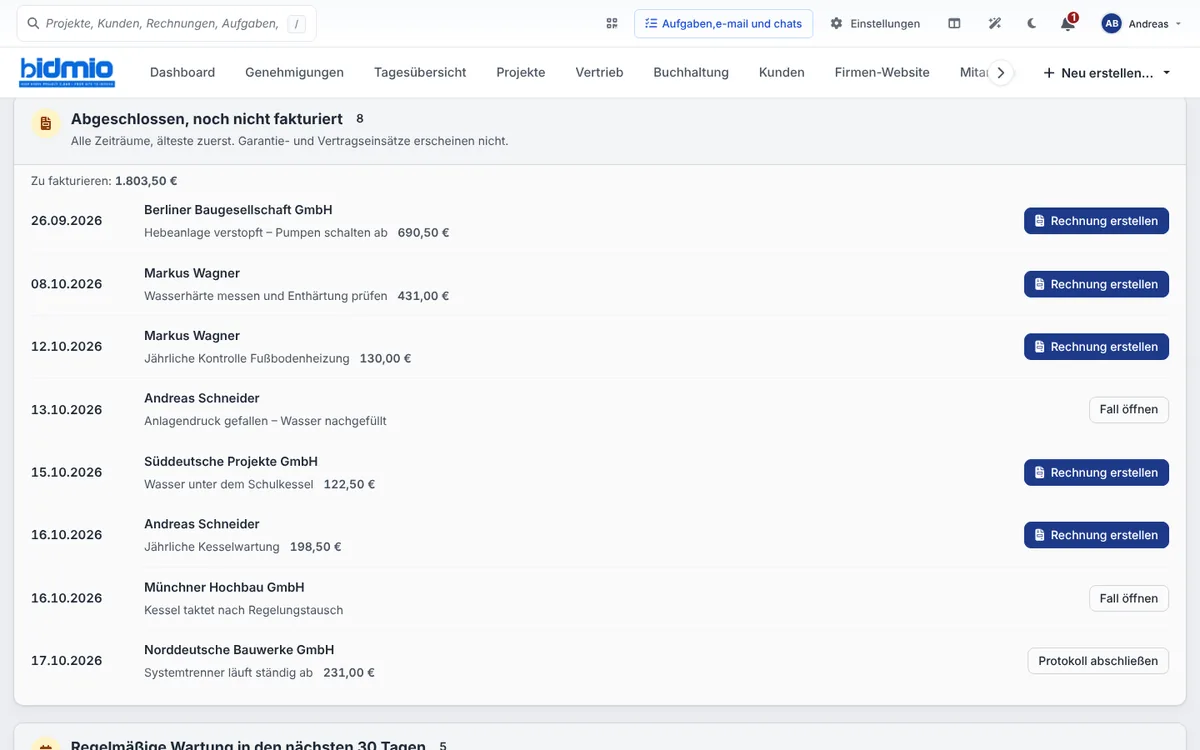Click the Abgeschlossen, noch nicht fakturiert heading
This screenshot has width=1200, height=750.
207,119
